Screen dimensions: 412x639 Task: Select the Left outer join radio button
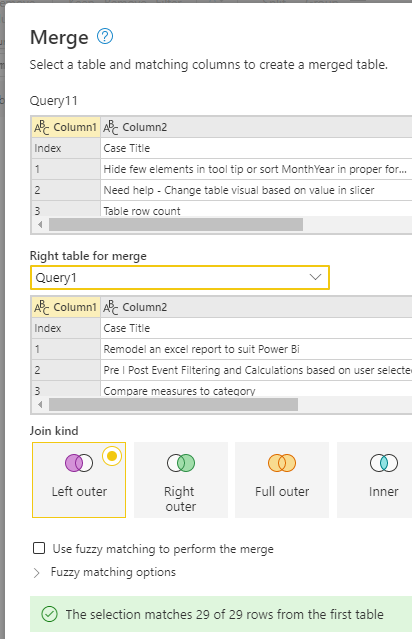click(x=112, y=456)
